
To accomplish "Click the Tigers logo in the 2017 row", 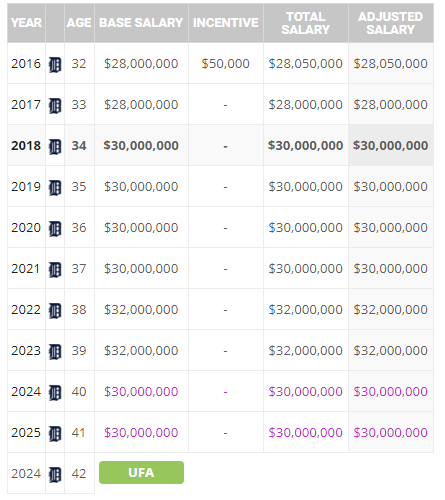I will (55, 106).
